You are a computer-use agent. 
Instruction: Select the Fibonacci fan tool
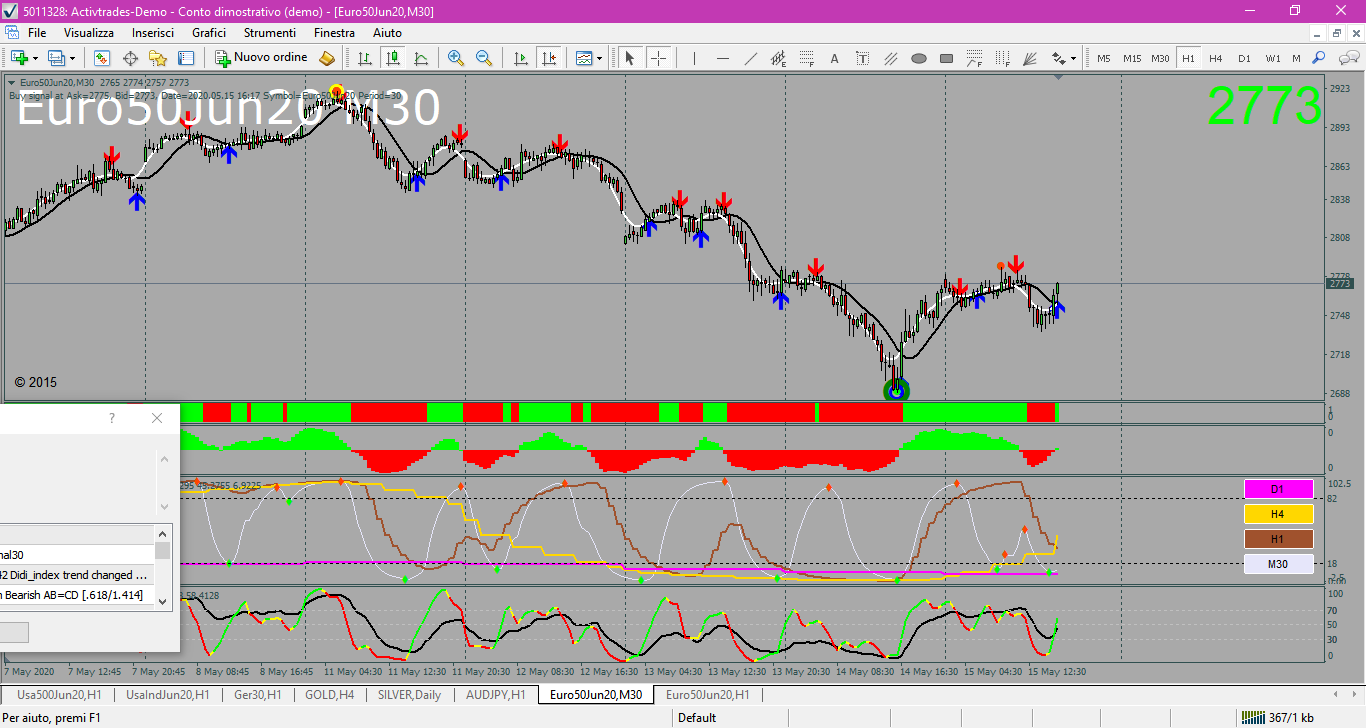(1031, 58)
